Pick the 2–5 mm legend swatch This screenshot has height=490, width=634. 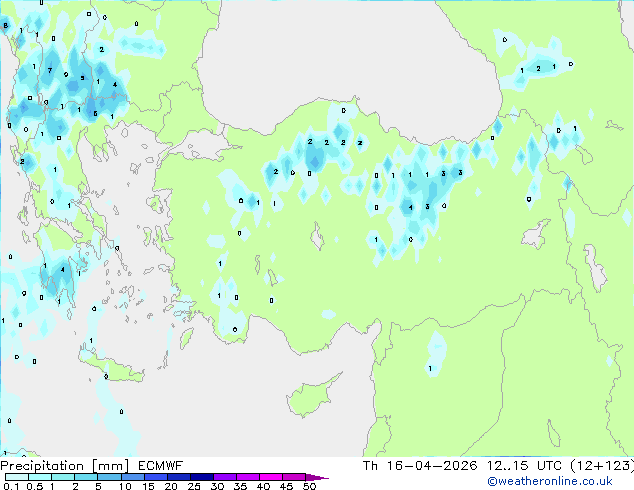point(86,477)
